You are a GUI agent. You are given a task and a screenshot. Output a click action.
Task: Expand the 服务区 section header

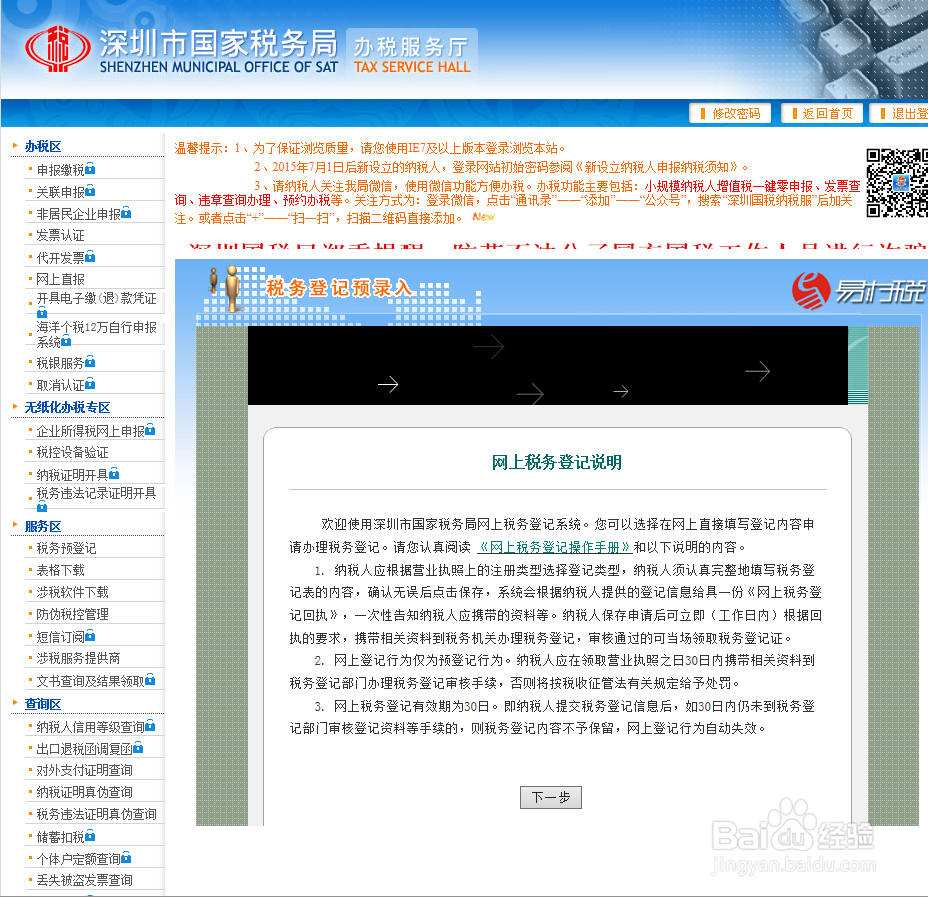click(41, 525)
